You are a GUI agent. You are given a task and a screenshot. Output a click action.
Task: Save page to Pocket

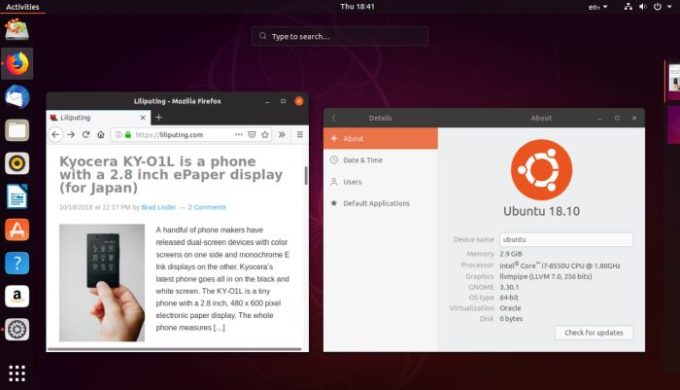pos(252,134)
